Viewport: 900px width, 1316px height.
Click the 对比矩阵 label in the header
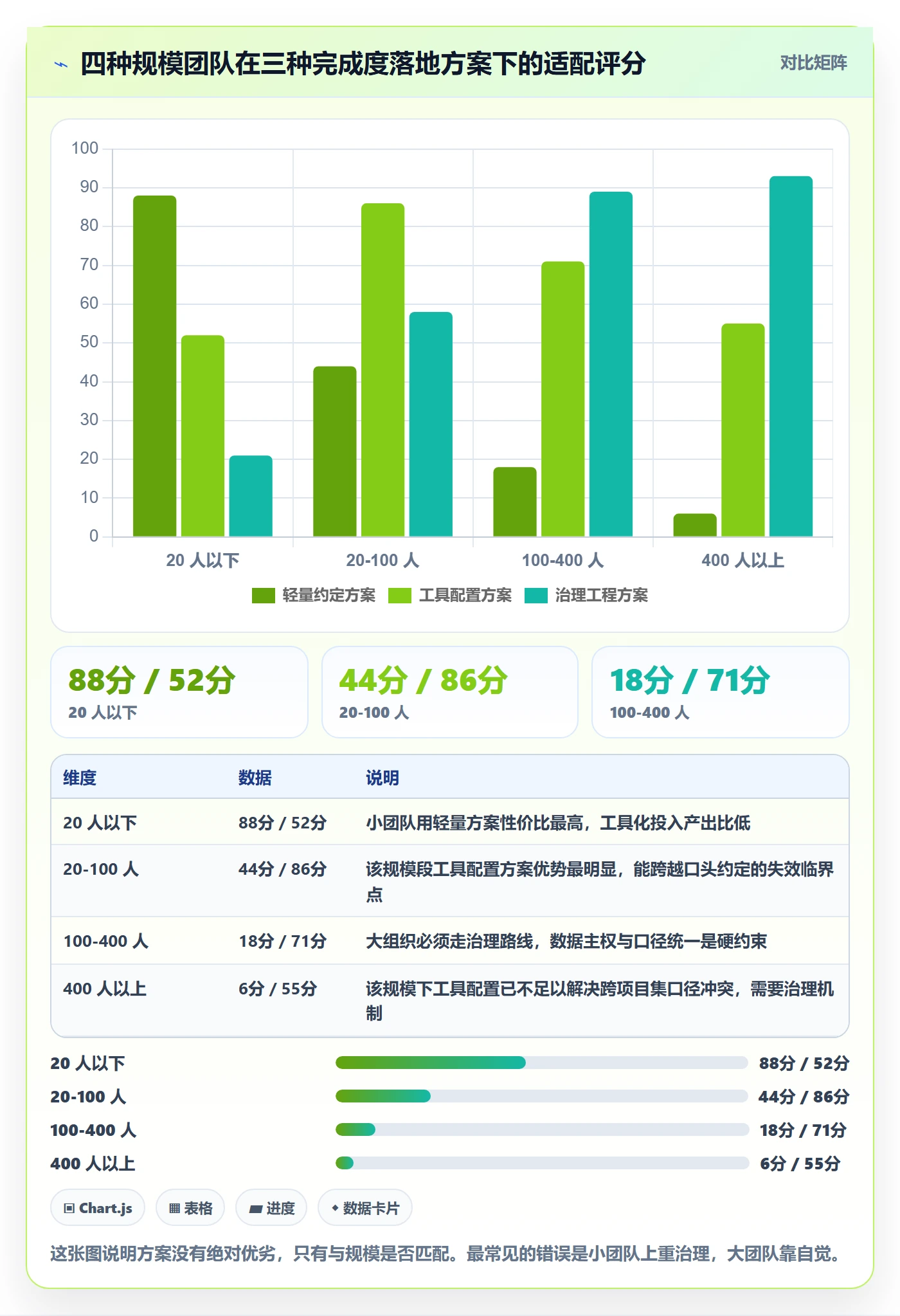pyautogui.click(x=813, y=63)
